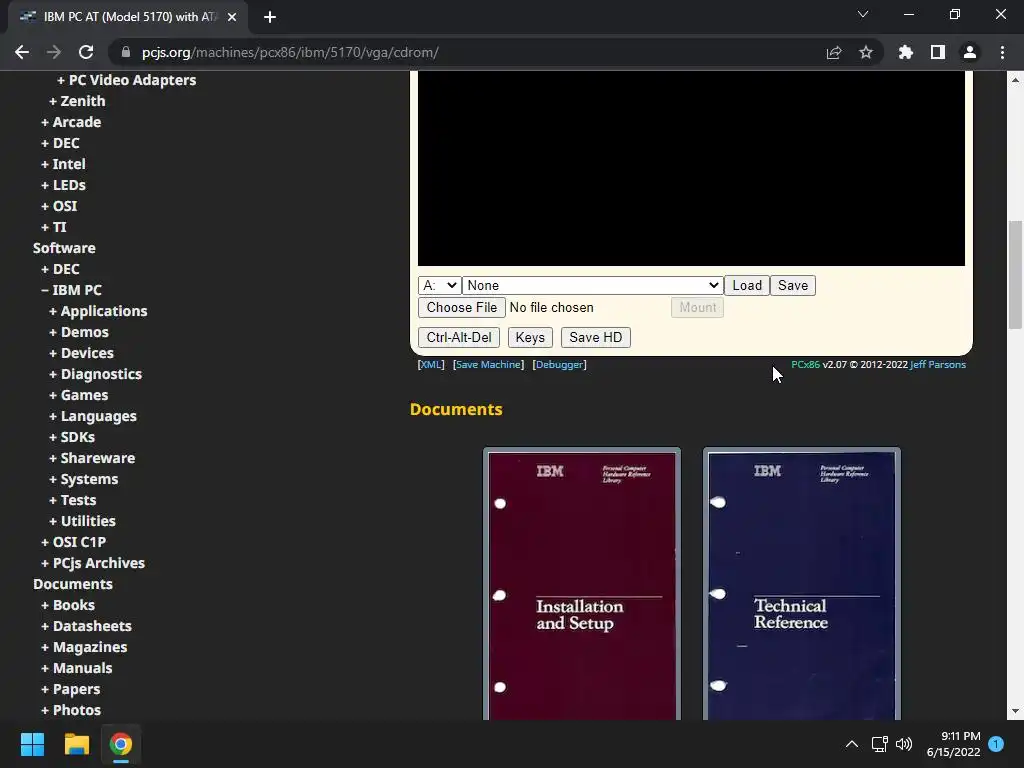Open the A: drive selector dropdown
Viewport: 1024px width, 768px height.
pyautogui.click(x=440, y=285)
